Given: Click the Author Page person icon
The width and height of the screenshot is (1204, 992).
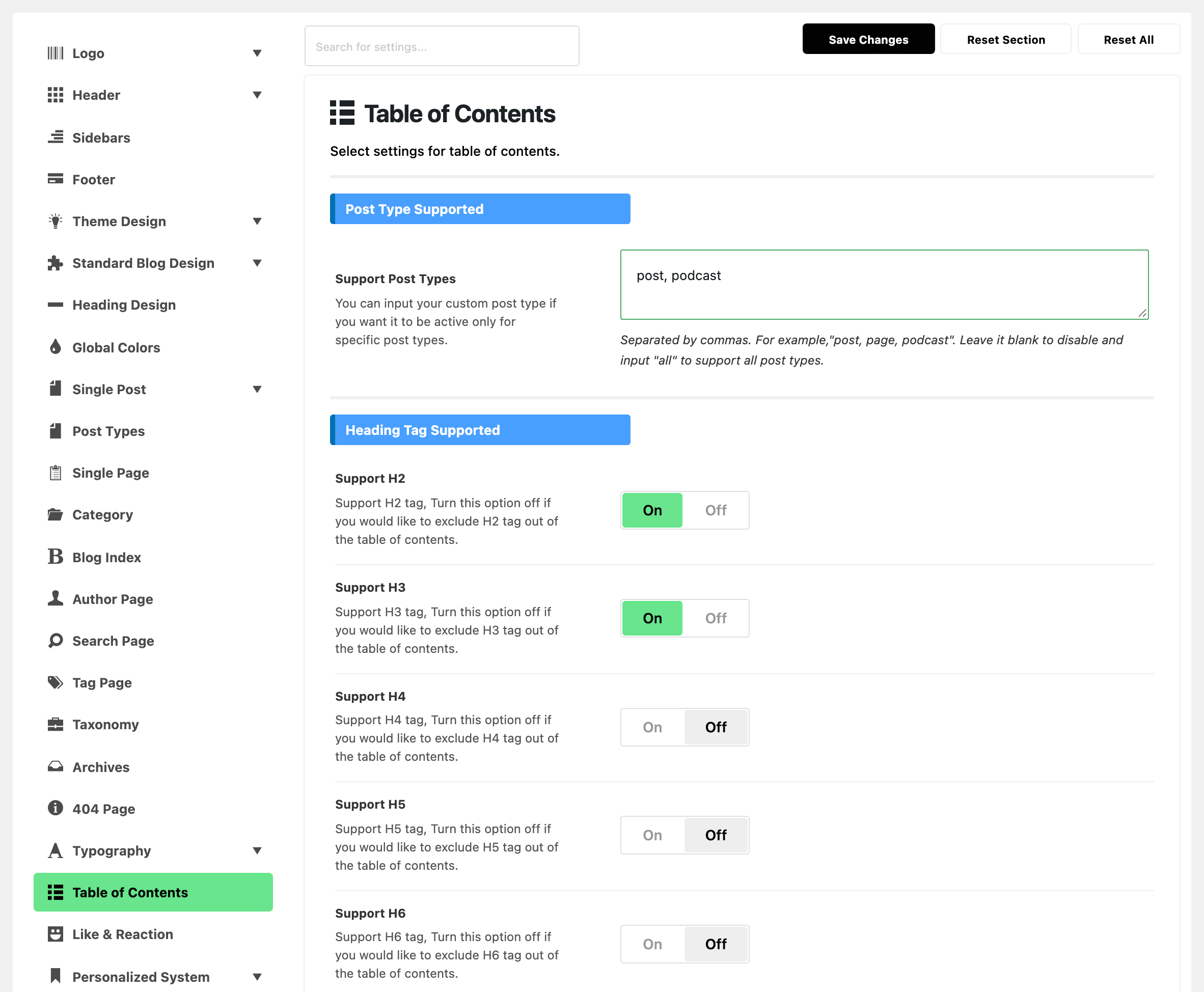Looking at the screenshot, I should (56, 598).
